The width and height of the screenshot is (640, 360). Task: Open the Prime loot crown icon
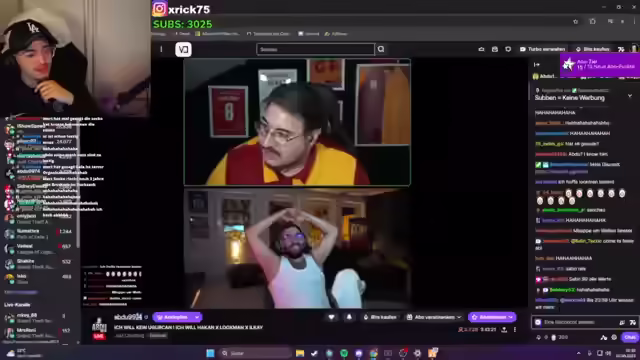coord(481,49)
